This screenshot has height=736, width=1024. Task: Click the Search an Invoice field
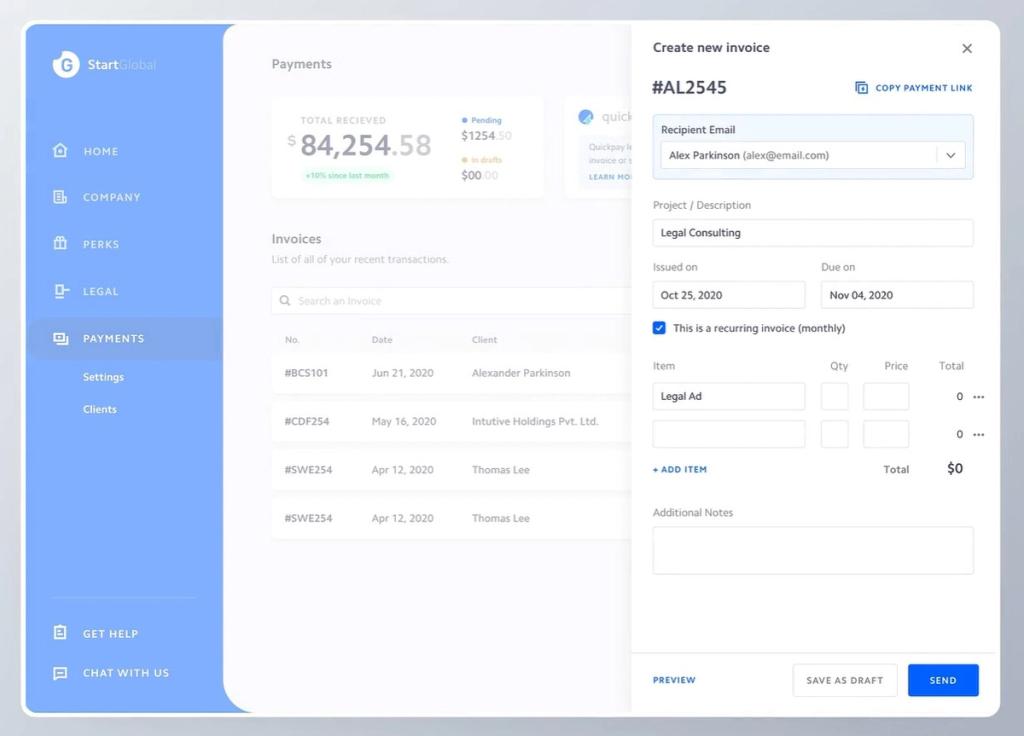pyautogui.click(x=452, y=300)
